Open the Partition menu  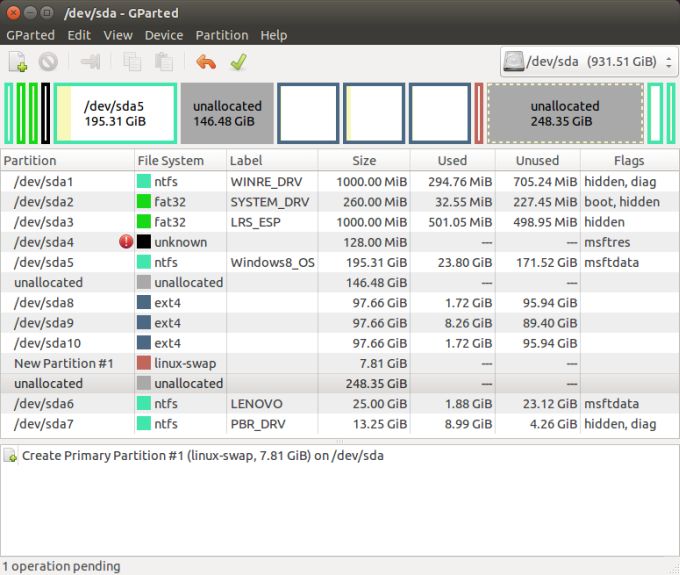click(x=222, y=35)
